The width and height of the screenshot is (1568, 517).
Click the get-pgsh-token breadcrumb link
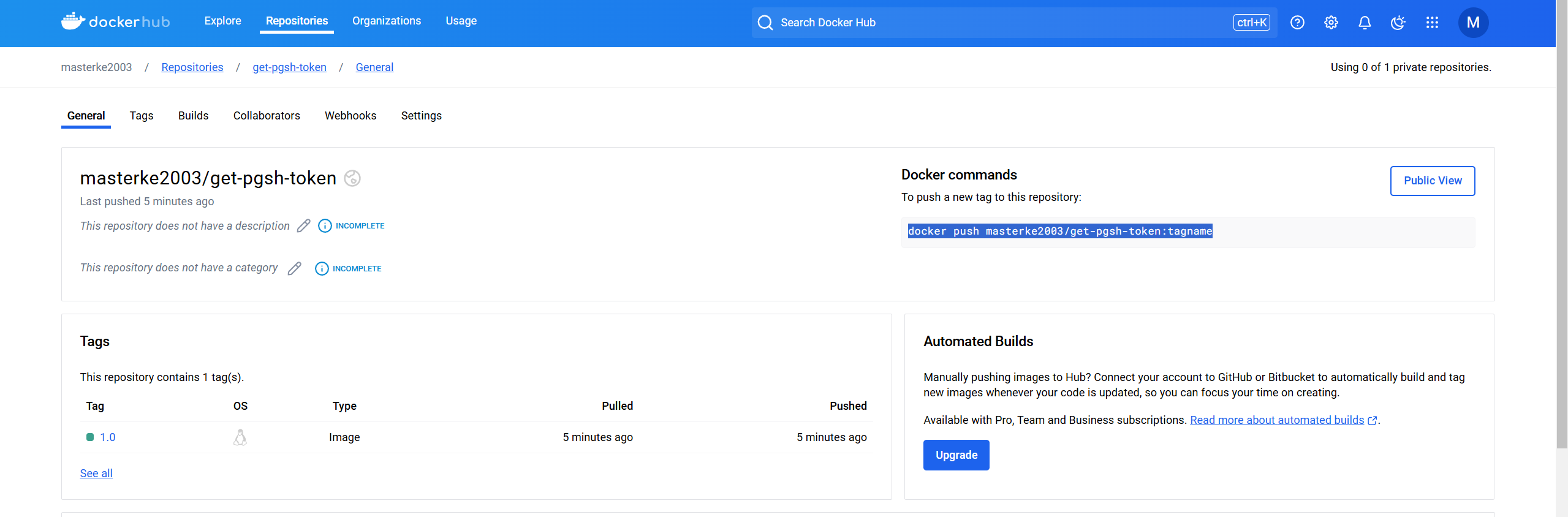[289, 67]
